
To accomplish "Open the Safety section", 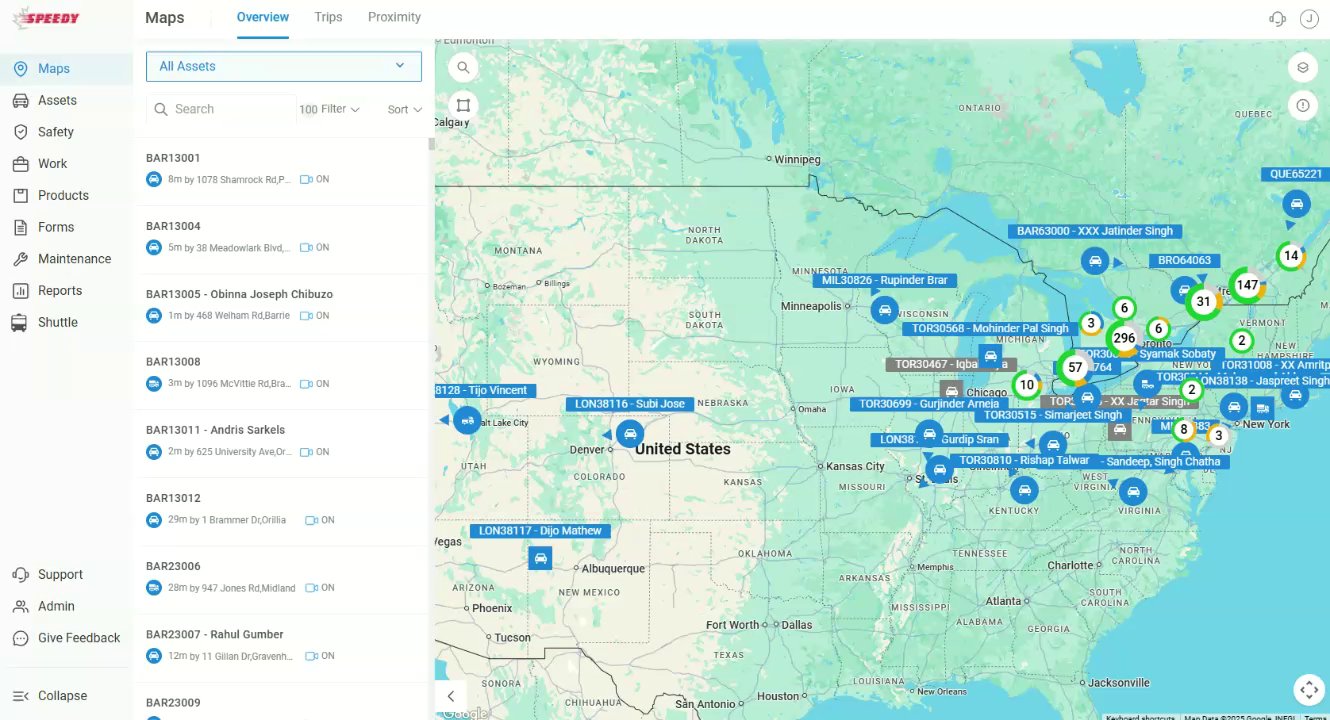I will (x=66, y=132).
